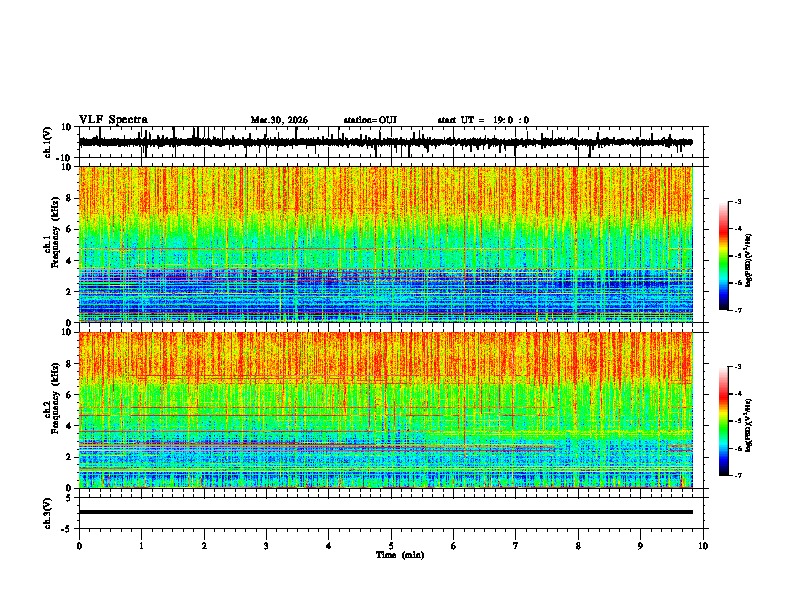Click the flat ch.3 voltage trace line
The height and width of the screenshot is (612, 792).
pos(386,512)
